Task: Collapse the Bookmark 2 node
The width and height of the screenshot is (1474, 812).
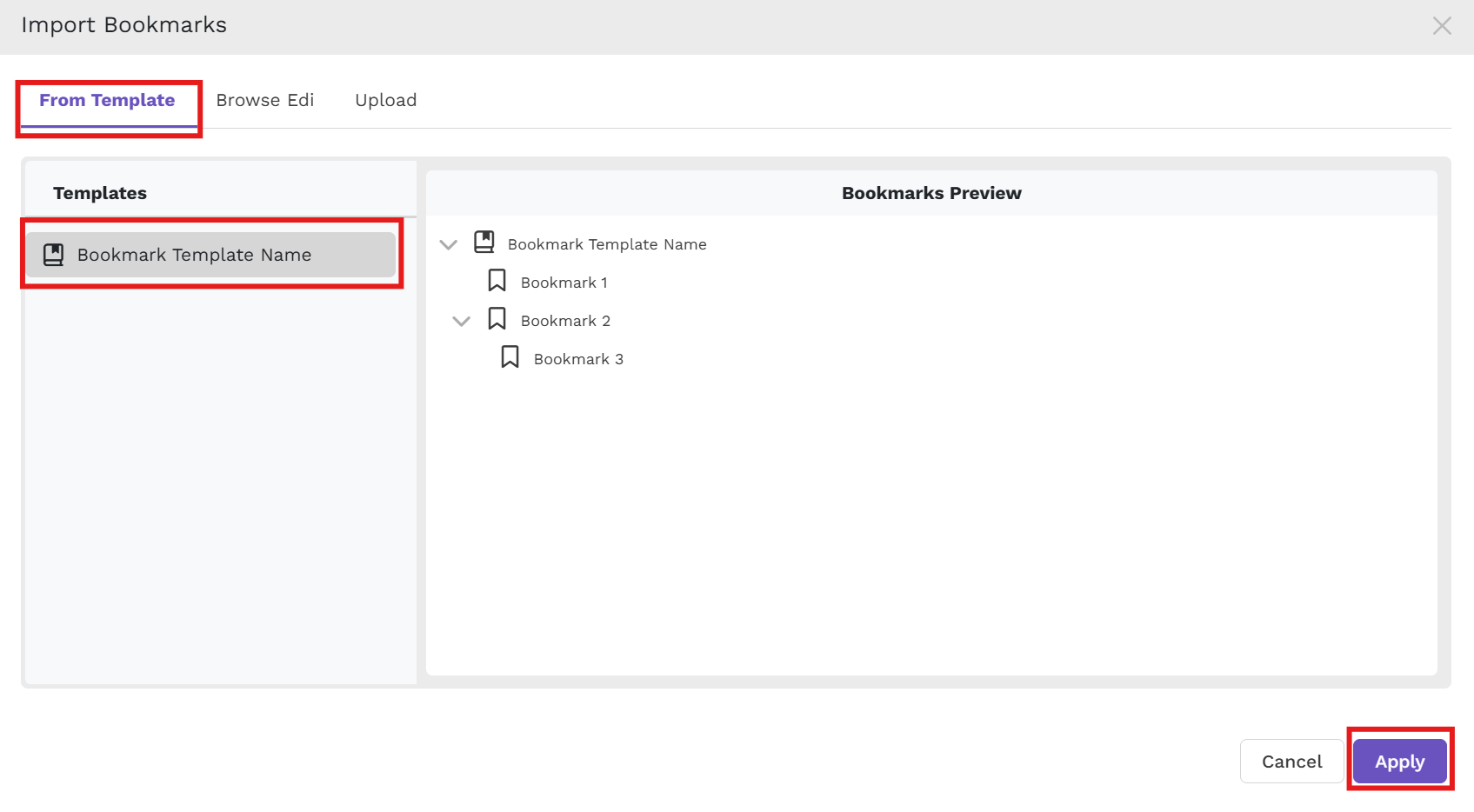Action: click(461, 320)
